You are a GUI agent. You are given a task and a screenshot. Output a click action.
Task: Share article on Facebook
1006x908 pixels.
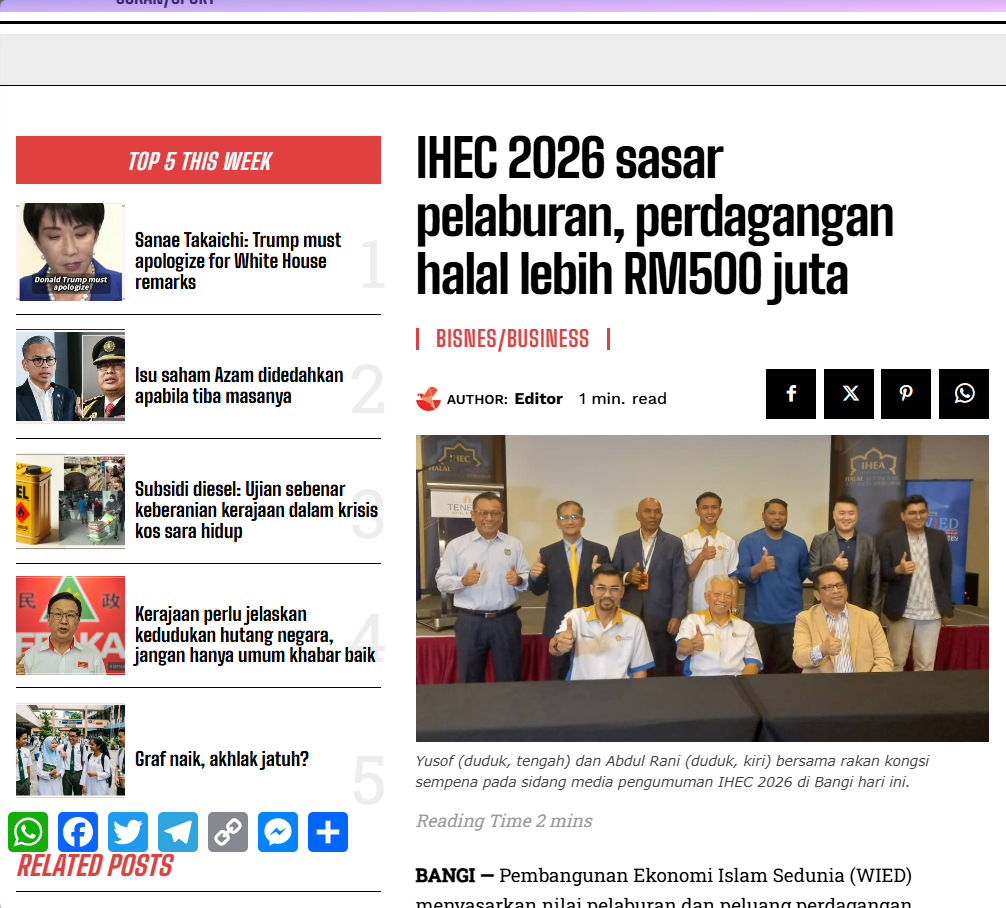click(x=790, y=393)
